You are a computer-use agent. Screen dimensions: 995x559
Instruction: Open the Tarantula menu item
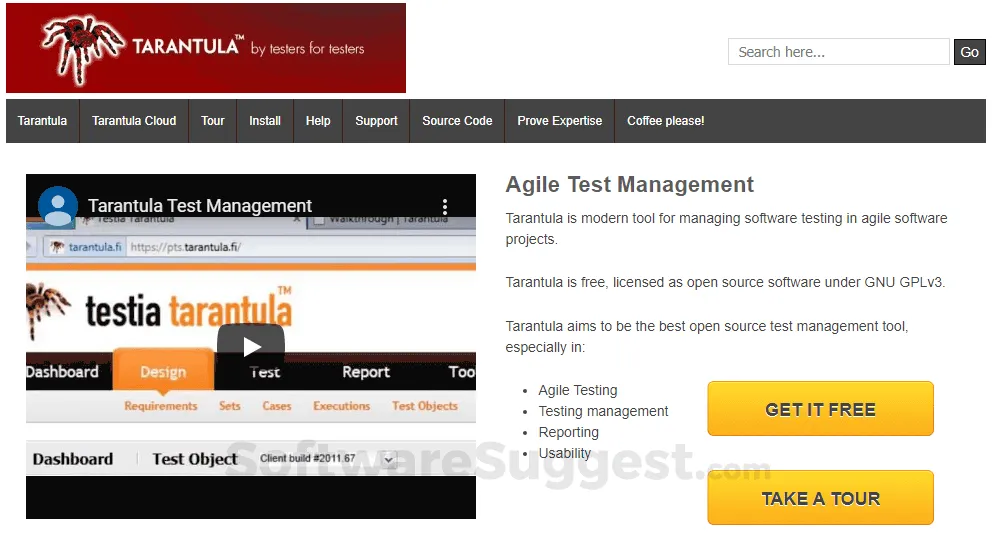(x=42, y=121)
